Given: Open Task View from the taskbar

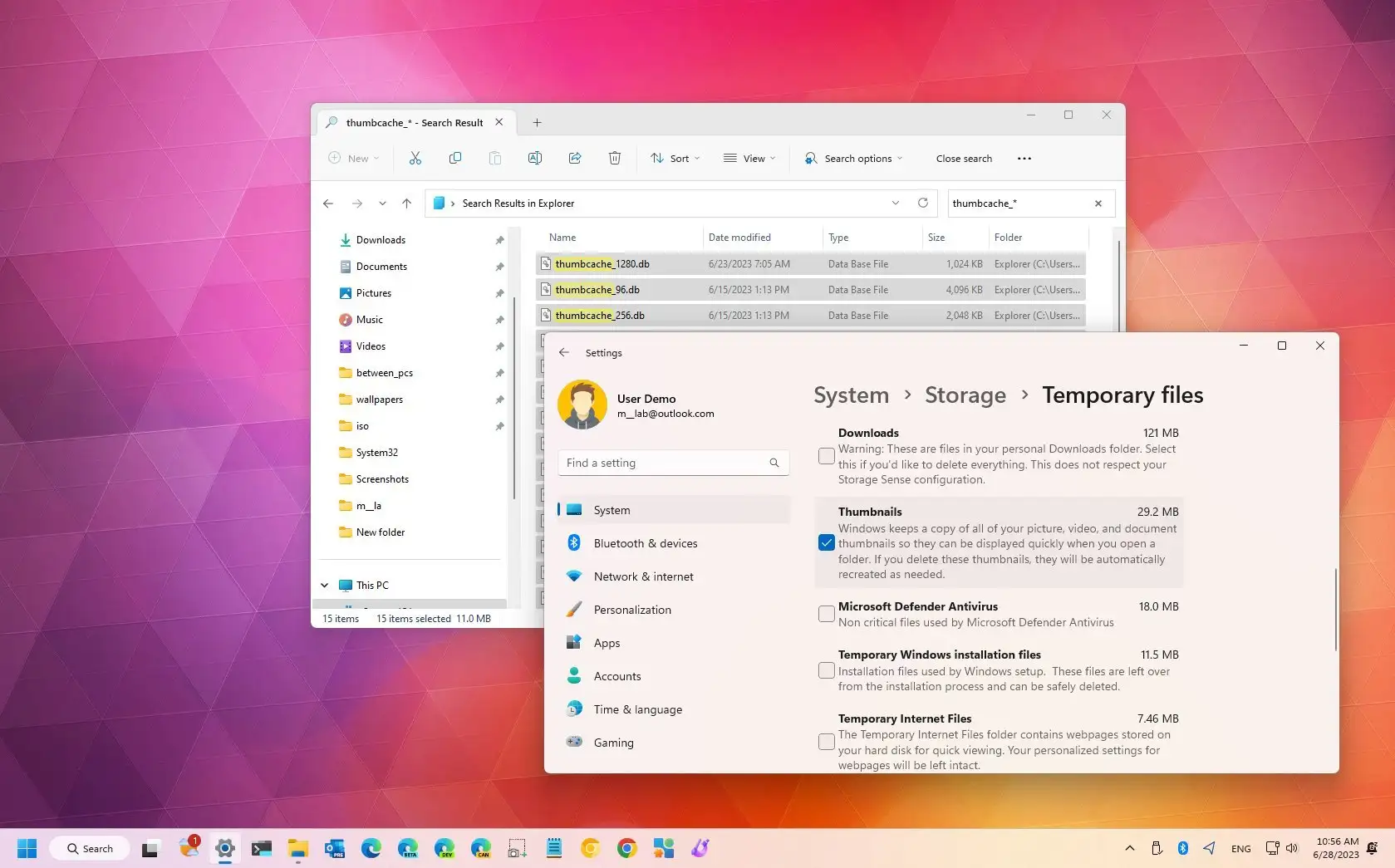Looking at the screenshot, I should click(x=150, y=849).
